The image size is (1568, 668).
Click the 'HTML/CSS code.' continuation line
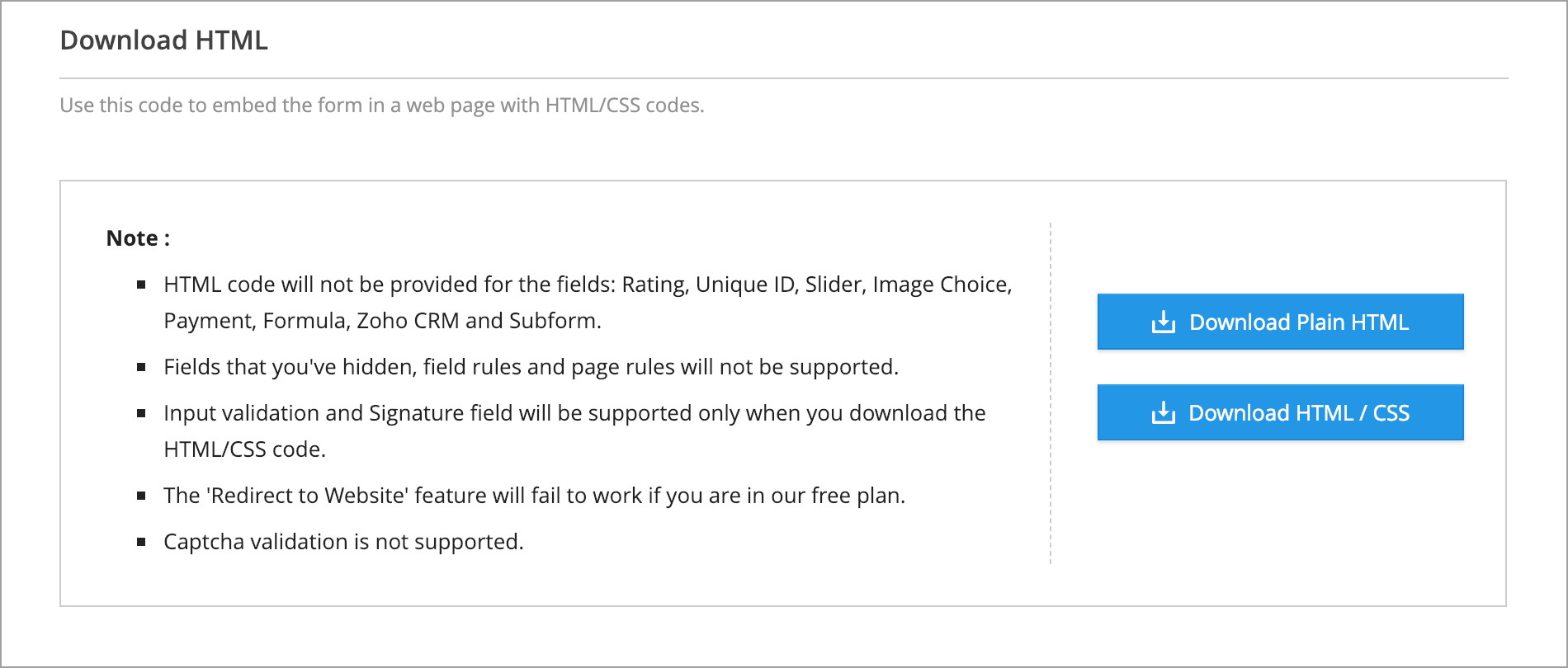[x=245, y=449]
